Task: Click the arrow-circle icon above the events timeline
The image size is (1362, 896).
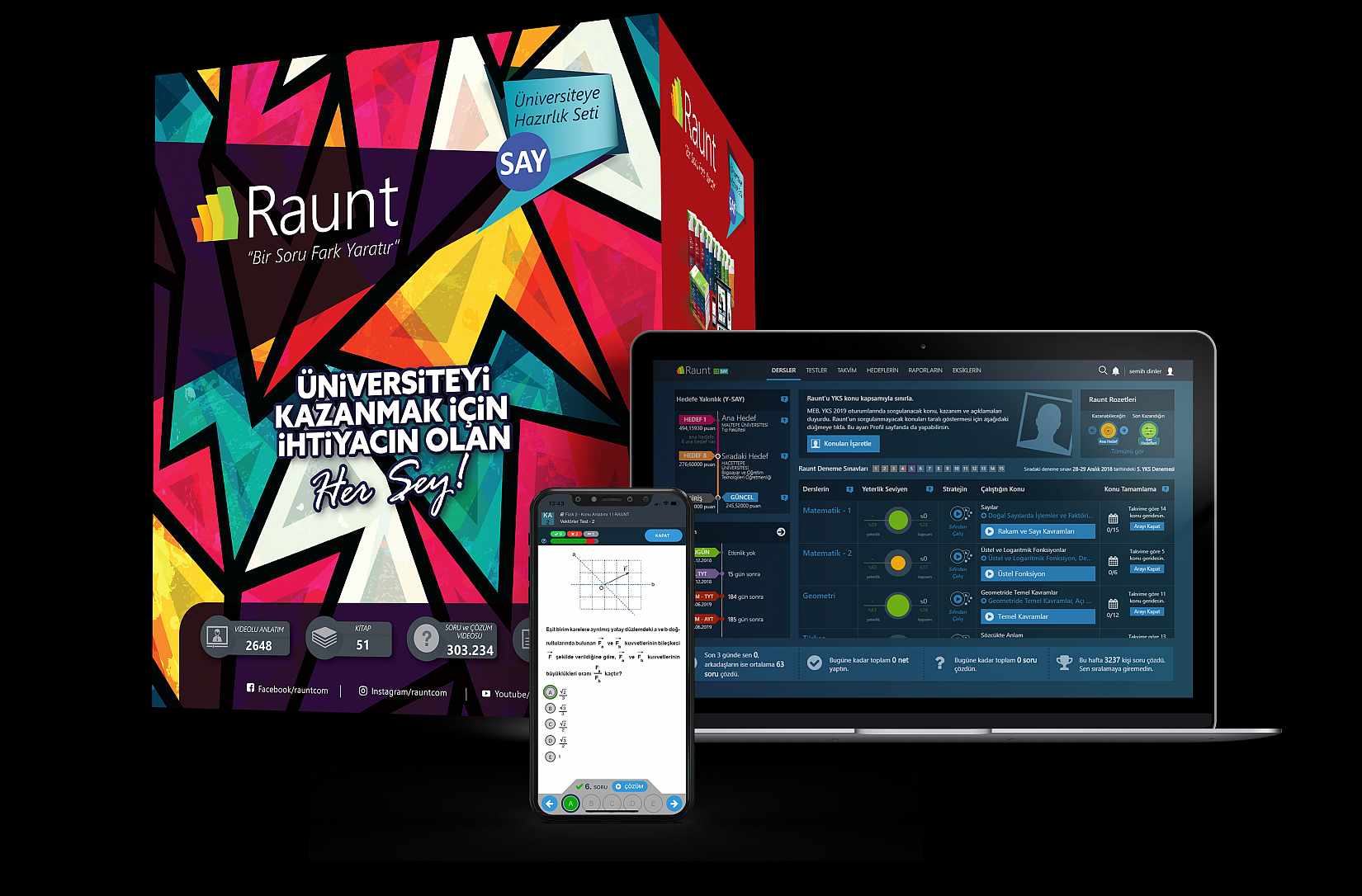Action: click(x=781, y=532)
